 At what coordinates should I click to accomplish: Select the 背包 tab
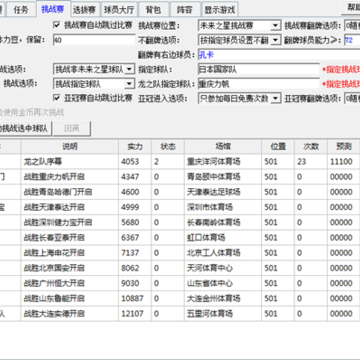pos(153,10)
